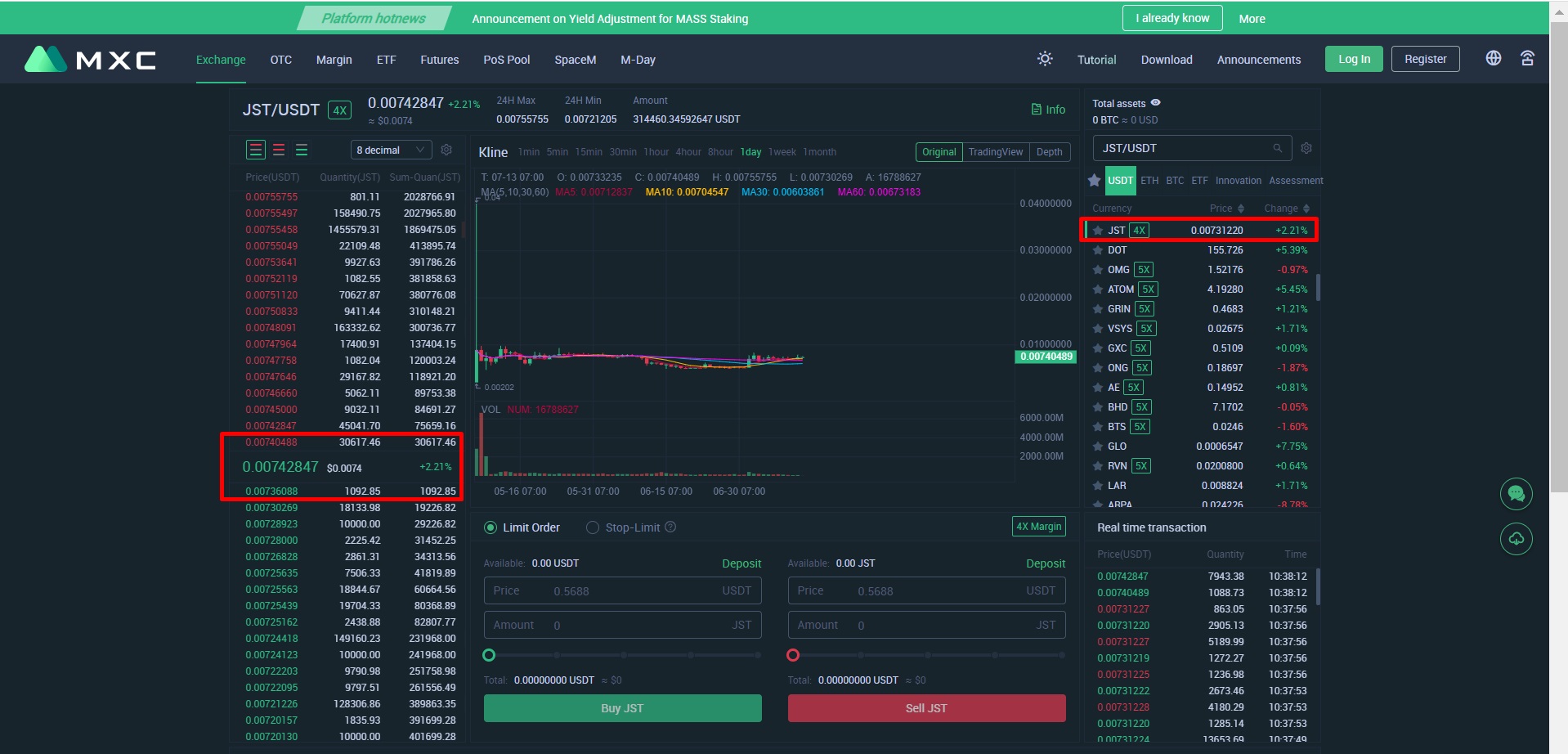Screen dimensions: 1568x754
Task: Open the PoS Pool menu item
Action: (x=507, y=60)
